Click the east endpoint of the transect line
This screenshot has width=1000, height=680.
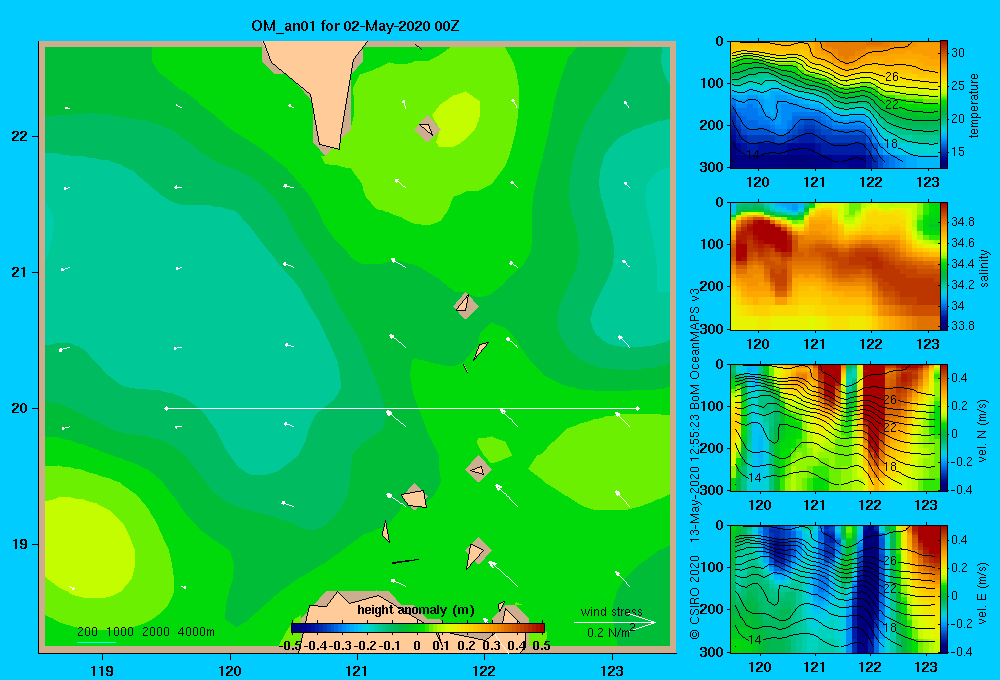pyautogui.click(x=638, y=408)
